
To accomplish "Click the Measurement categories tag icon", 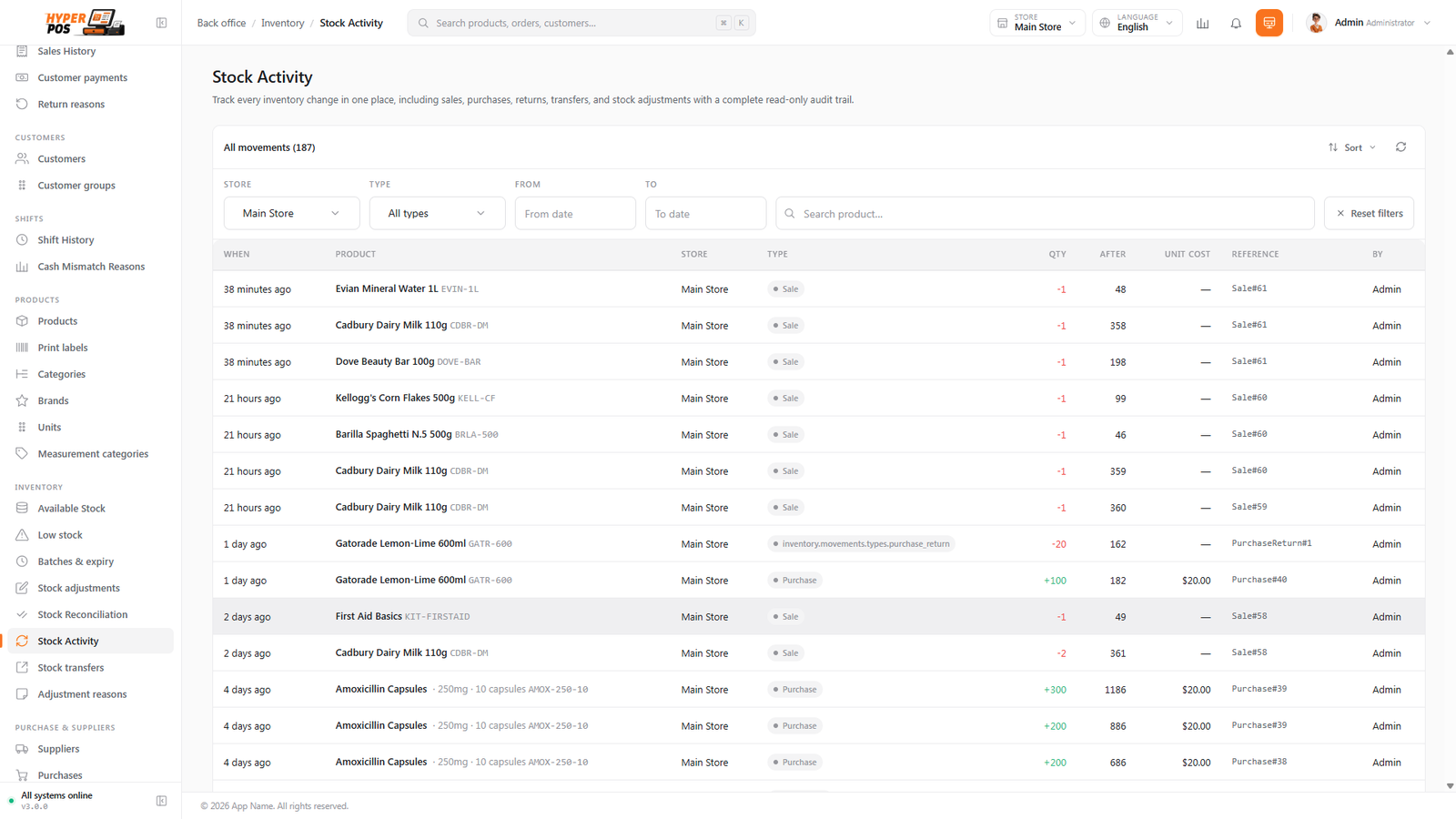I will [x=22, y=453].
